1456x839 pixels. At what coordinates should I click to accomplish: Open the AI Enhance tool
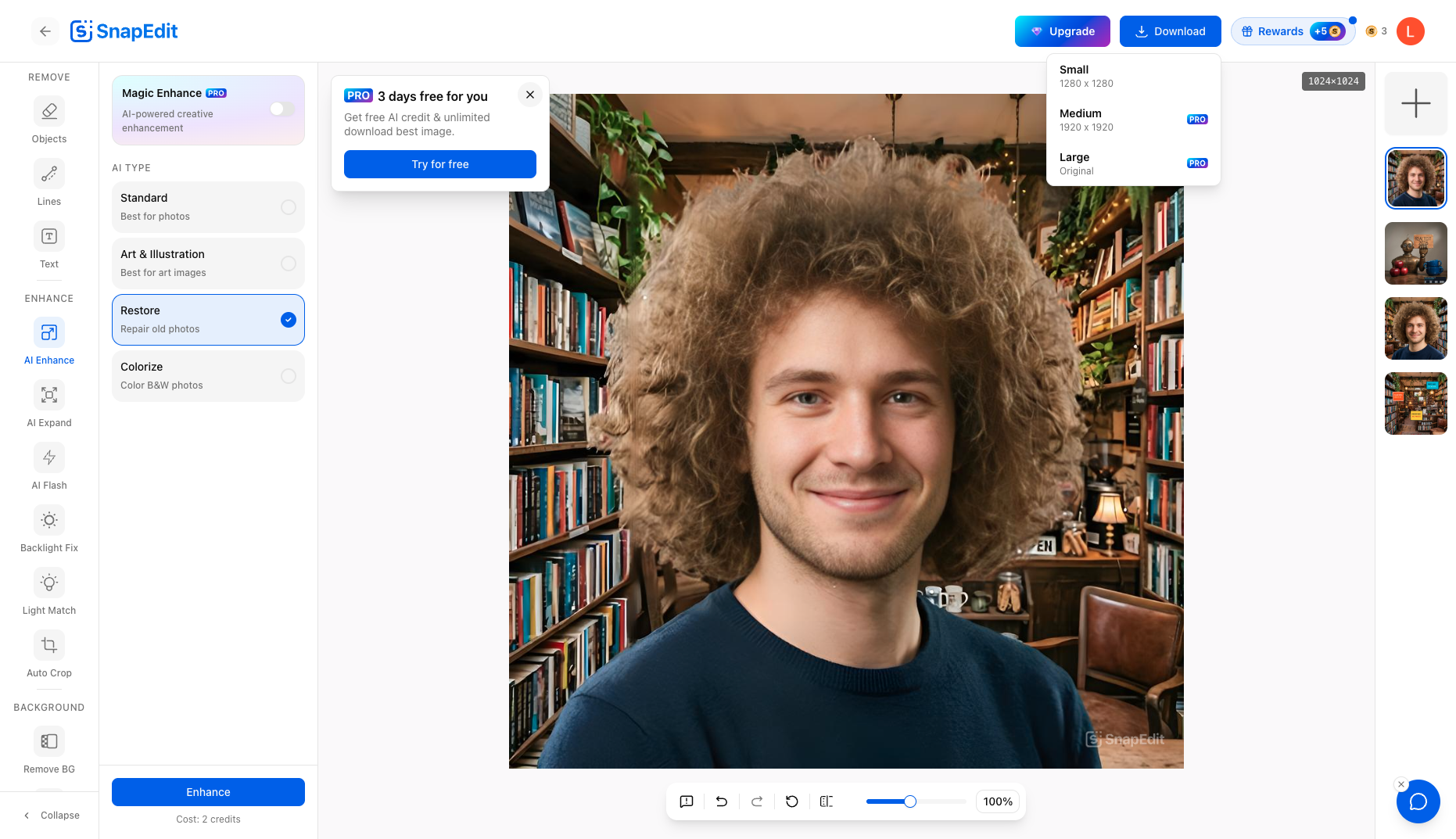point(49,342)
